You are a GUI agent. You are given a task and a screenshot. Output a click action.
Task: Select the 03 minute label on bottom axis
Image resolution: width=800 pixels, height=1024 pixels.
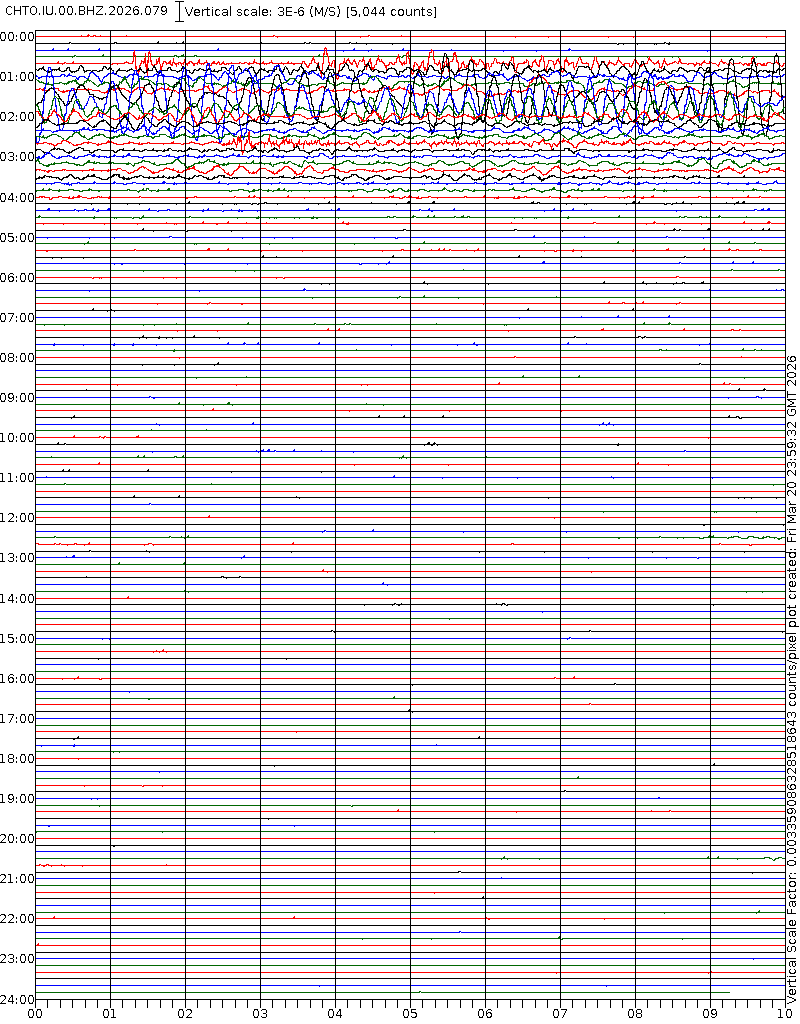coord(260,1014)
